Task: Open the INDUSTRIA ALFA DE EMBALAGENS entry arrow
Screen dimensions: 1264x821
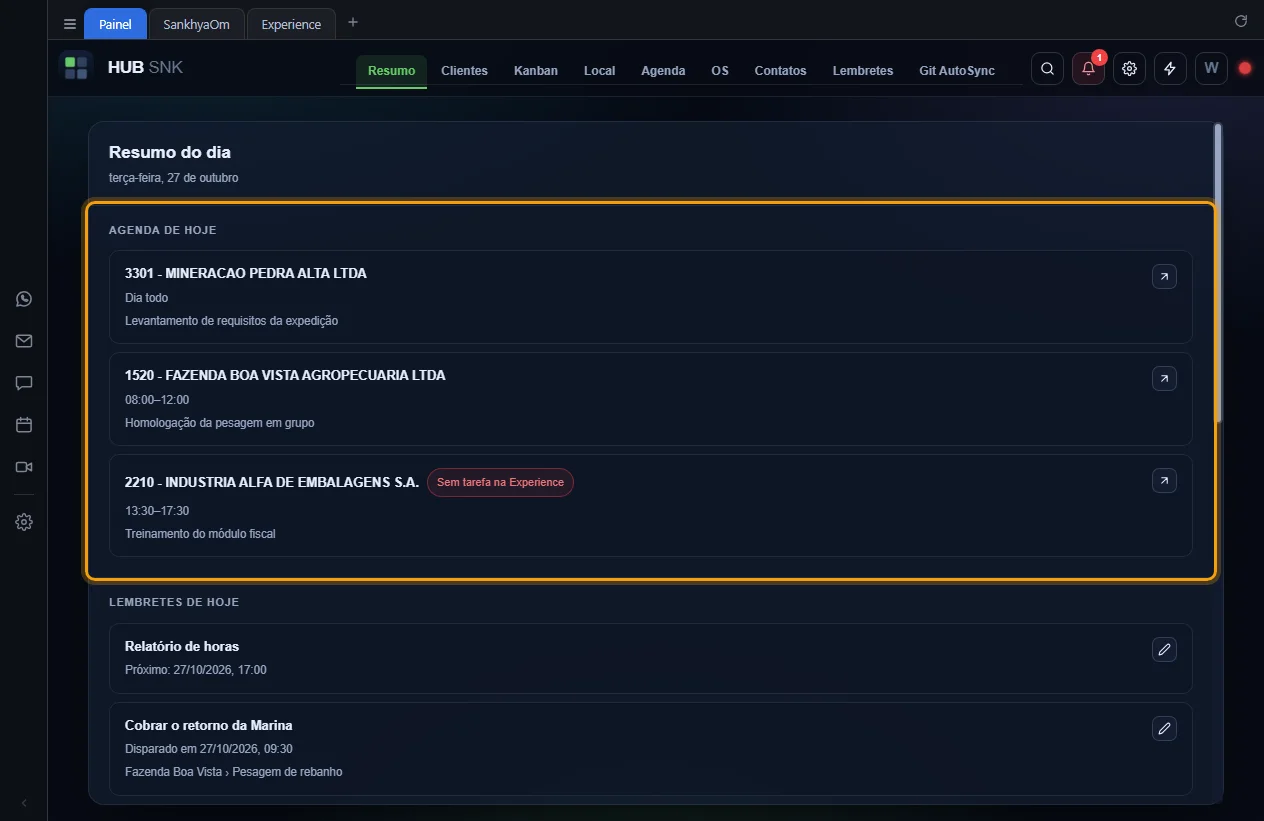Action: click(1164, 481)
